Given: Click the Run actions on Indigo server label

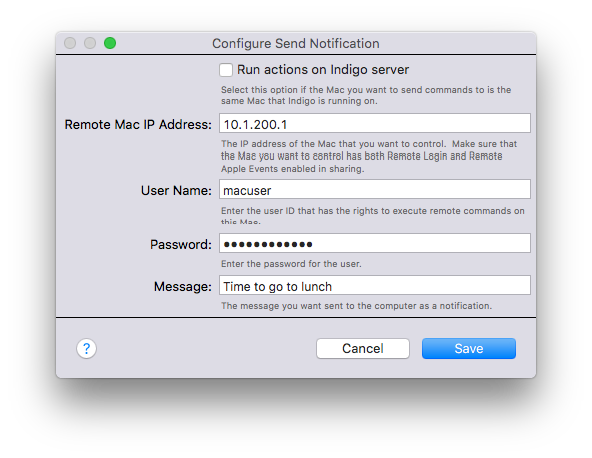Looking at the screenshot, I should point(323,70).
